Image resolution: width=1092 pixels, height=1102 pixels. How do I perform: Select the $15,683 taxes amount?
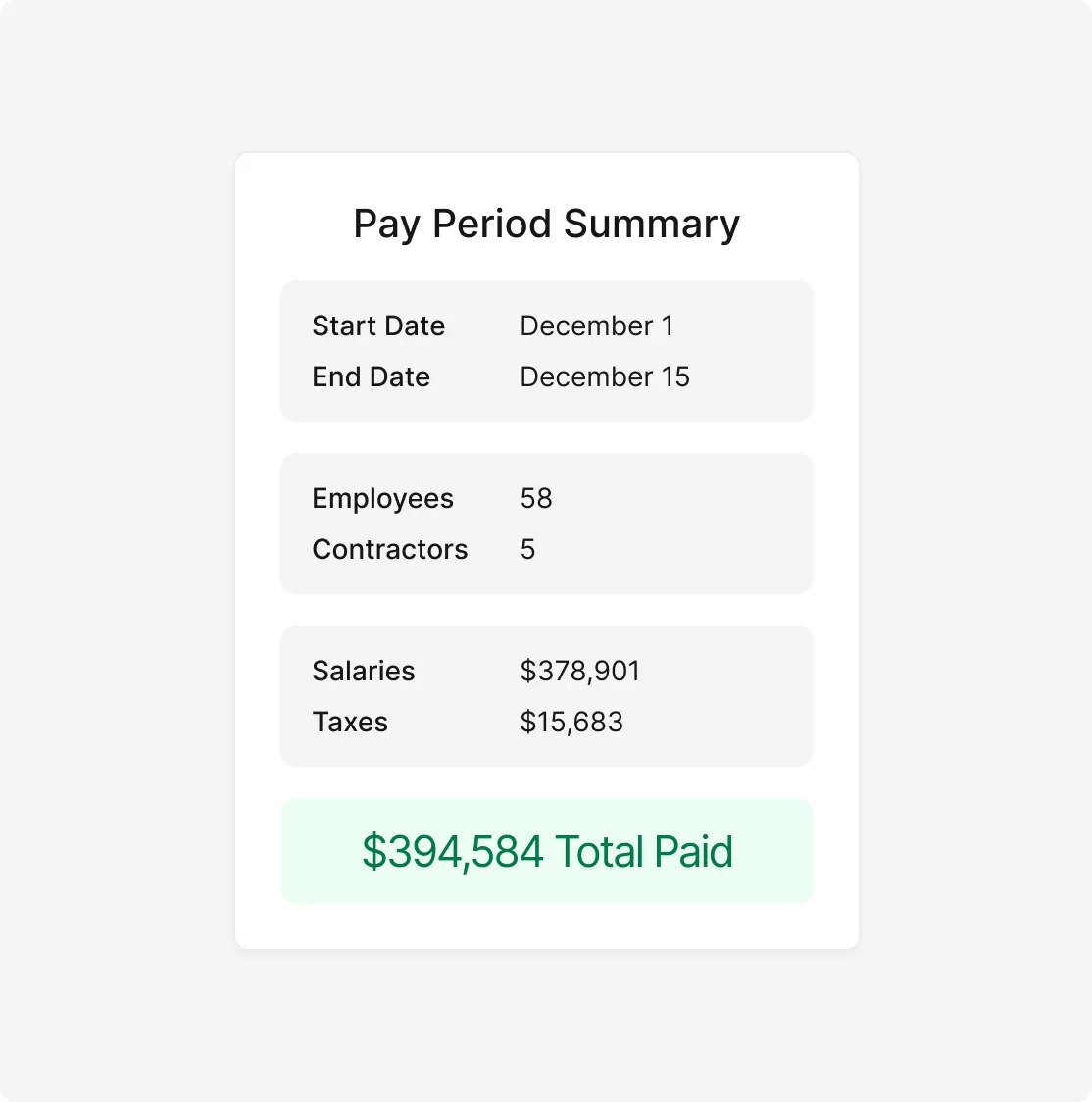pos(571,722)
